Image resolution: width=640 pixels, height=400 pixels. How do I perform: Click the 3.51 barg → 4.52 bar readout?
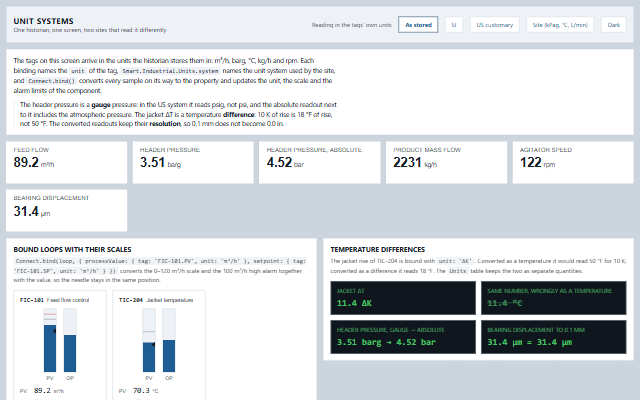coord(403,337)
